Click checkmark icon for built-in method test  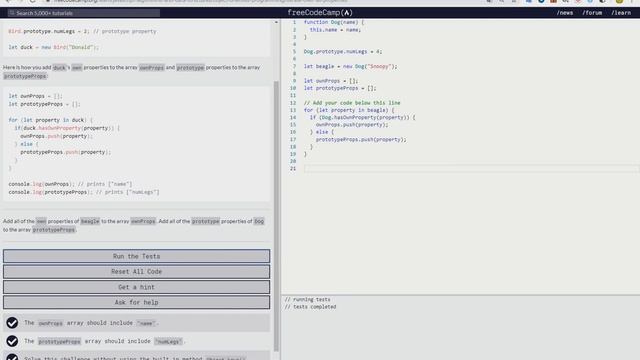(x=12, y=357)
